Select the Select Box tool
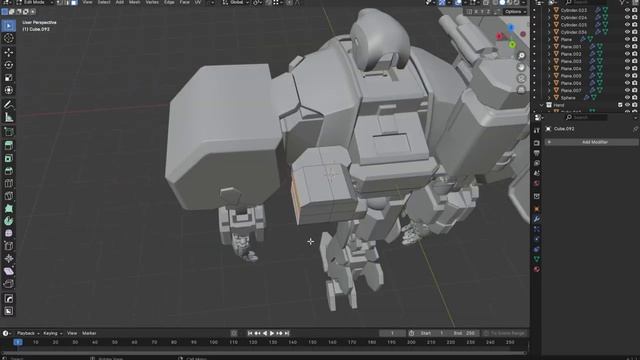This screenshot has height=360, width=640. 9,26
